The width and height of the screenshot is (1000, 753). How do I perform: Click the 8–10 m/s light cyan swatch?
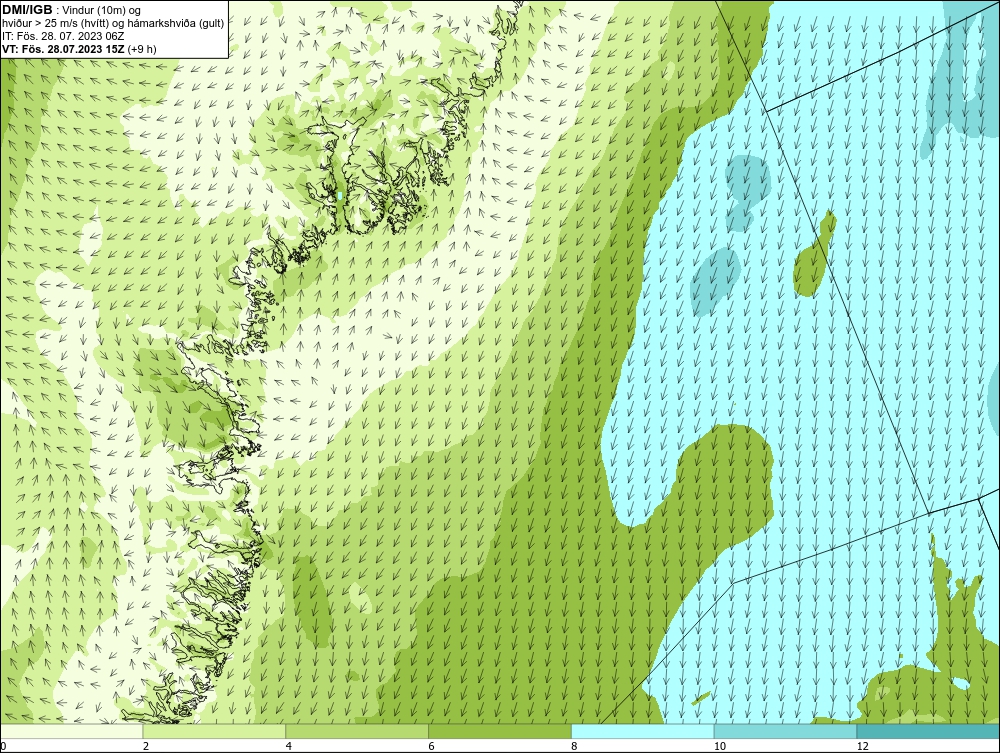click(x=643, y=731)
